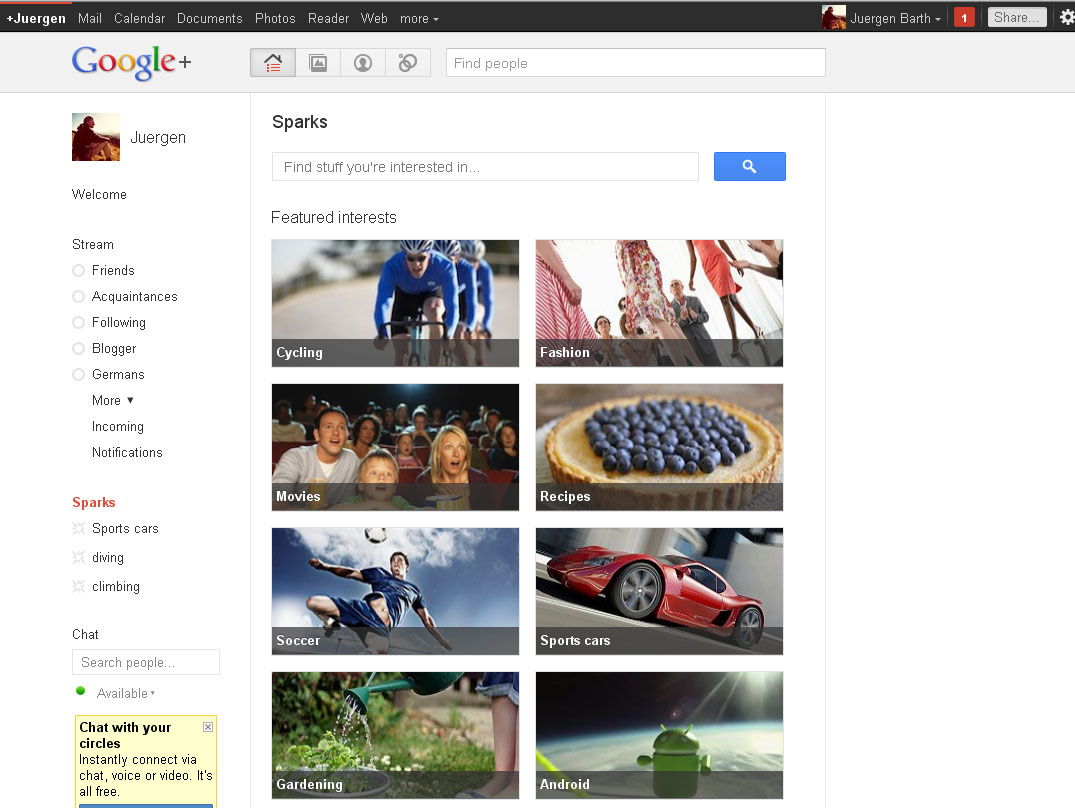Click the Juergen profile name
Image resolution: width=1075 pixels, height=808 pixels.
(x=158, y=138)
